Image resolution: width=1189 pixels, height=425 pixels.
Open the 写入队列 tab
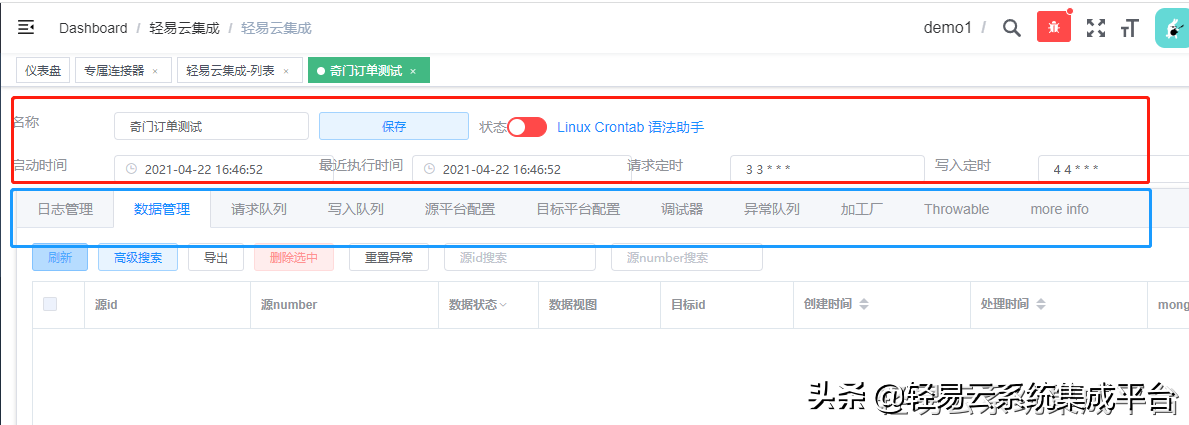click(x=356, y=209)
